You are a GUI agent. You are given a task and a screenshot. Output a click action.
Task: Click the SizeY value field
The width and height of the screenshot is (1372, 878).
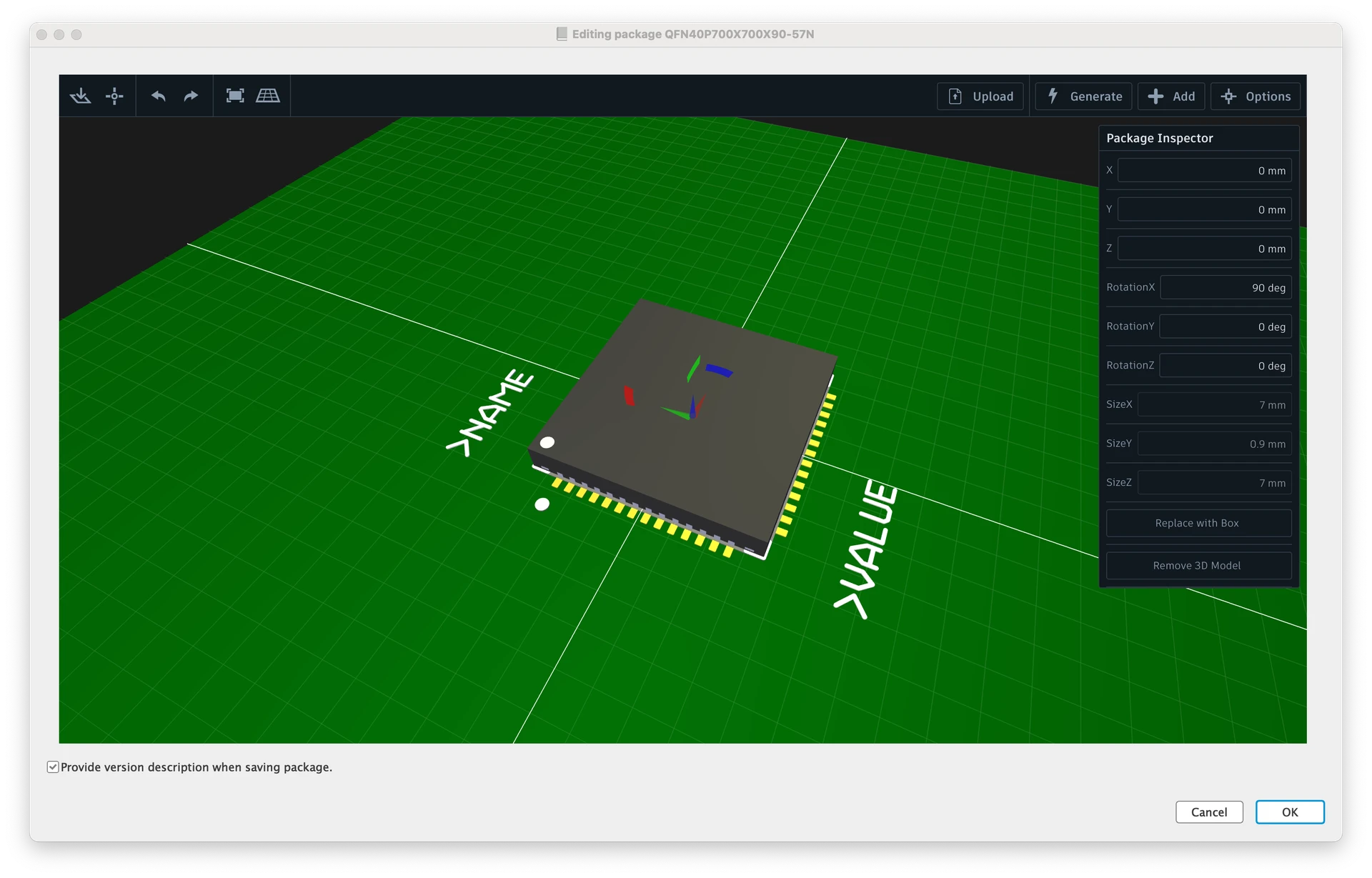pyautogui.click(x=1214, y=444)
